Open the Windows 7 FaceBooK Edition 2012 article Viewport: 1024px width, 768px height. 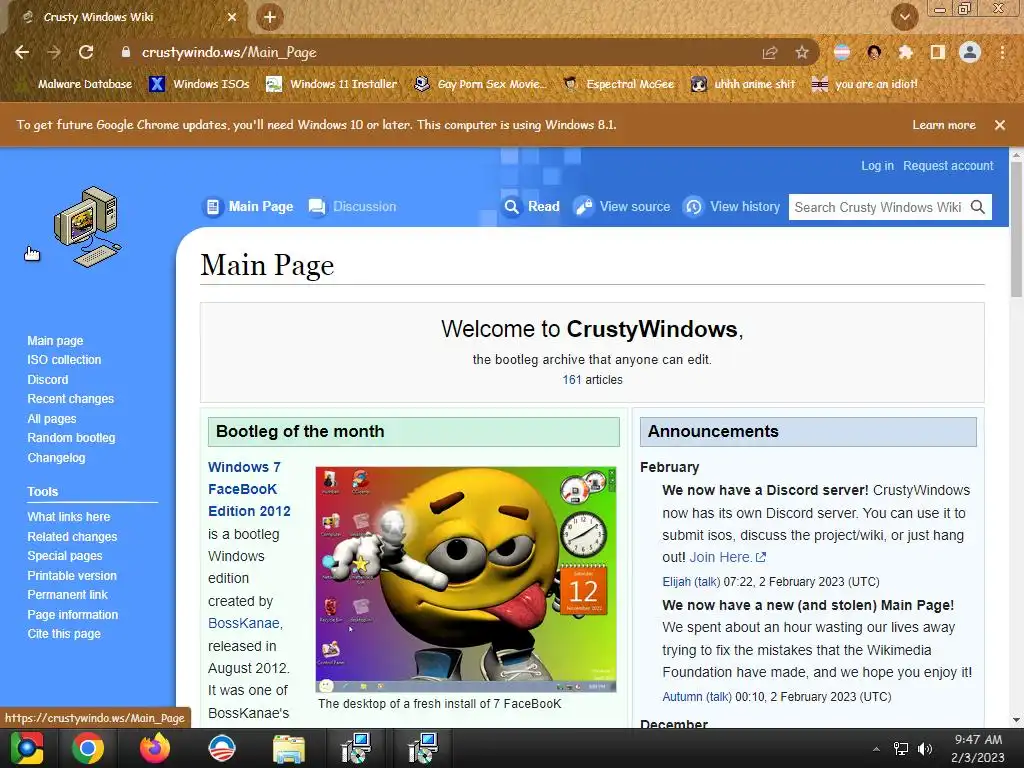tap(249, 489)
